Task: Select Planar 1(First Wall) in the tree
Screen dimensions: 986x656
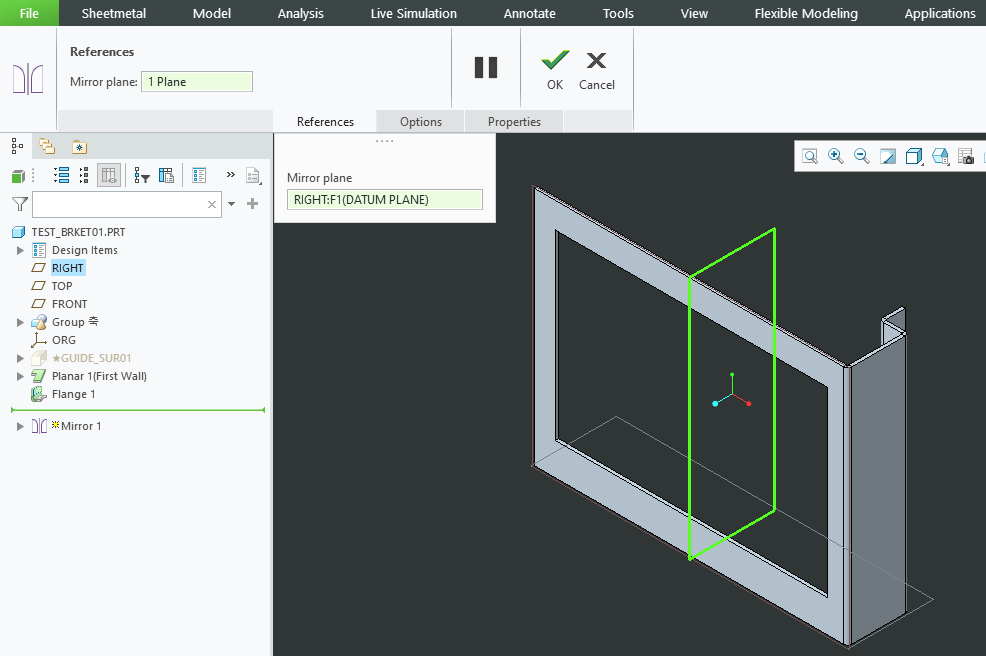Action: tap(99, 376)
